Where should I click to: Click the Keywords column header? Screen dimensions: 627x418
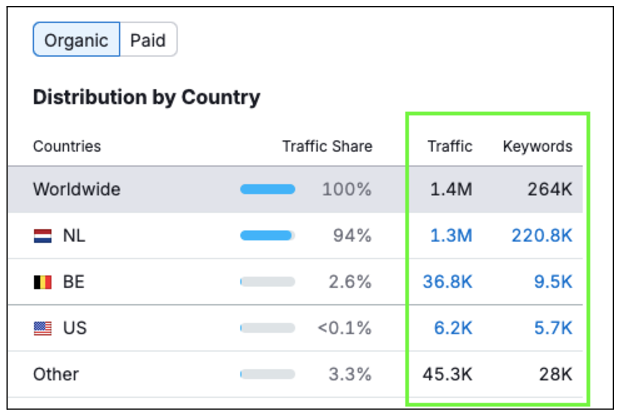(537, 146)
